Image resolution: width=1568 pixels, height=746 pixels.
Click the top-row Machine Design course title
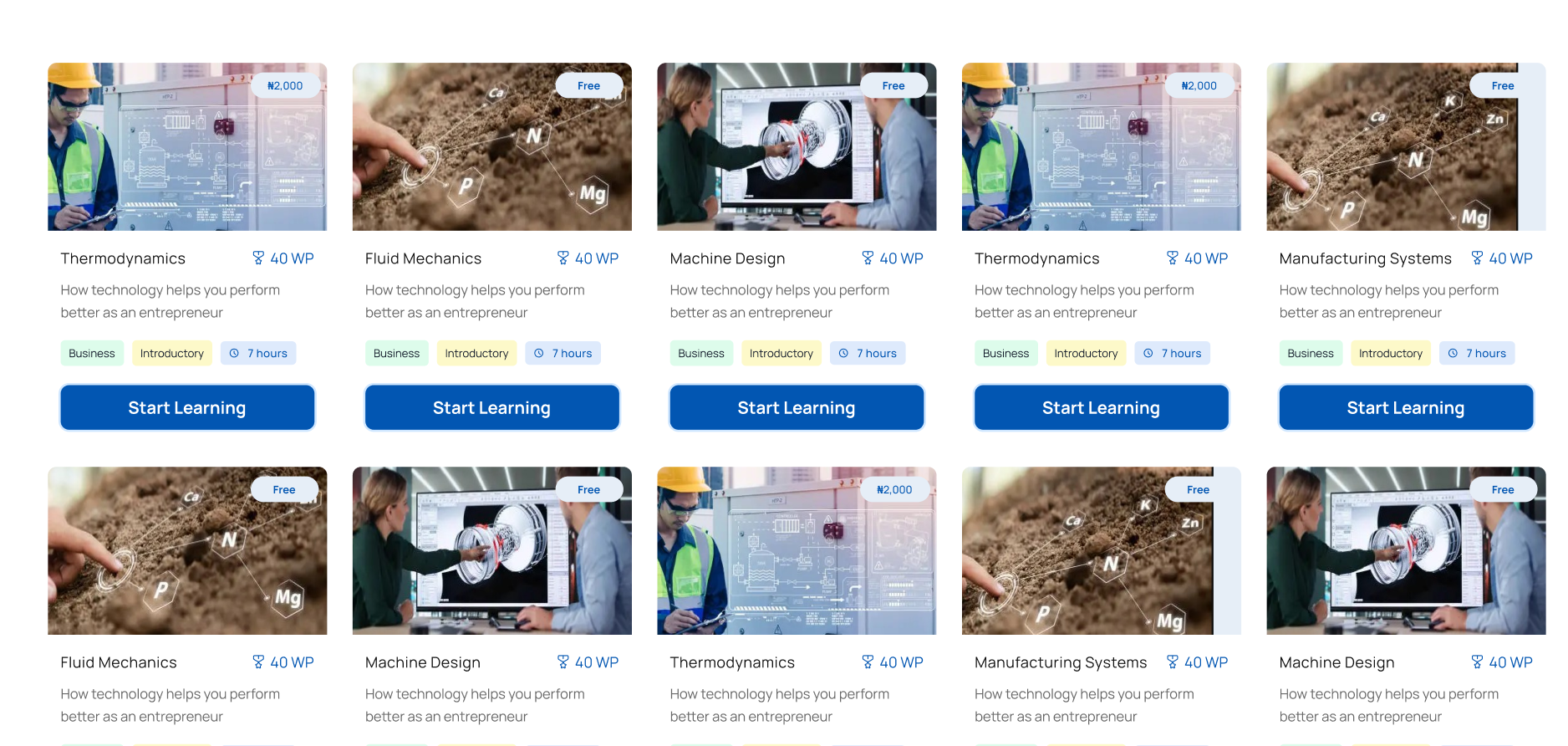click(x=727, y=259)
